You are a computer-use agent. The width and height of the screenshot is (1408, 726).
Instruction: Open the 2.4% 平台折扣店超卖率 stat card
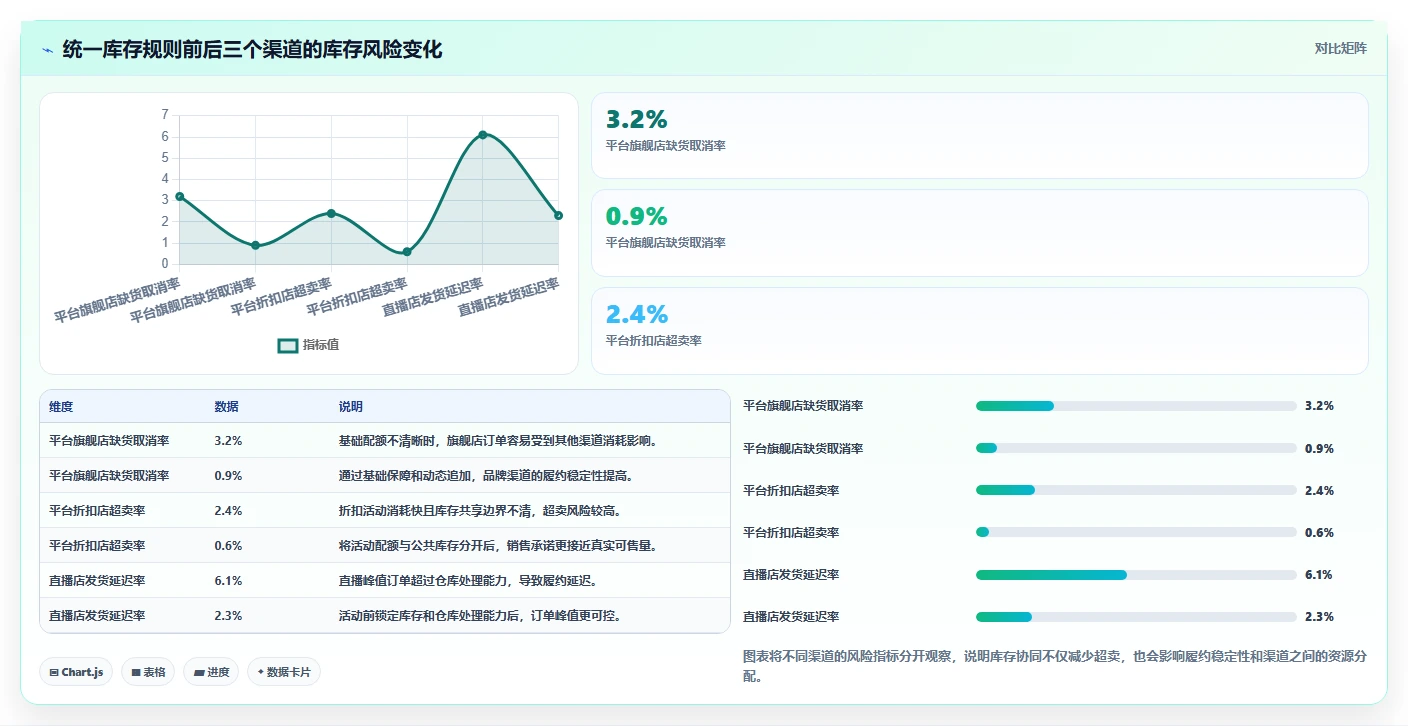click(979, 331)
